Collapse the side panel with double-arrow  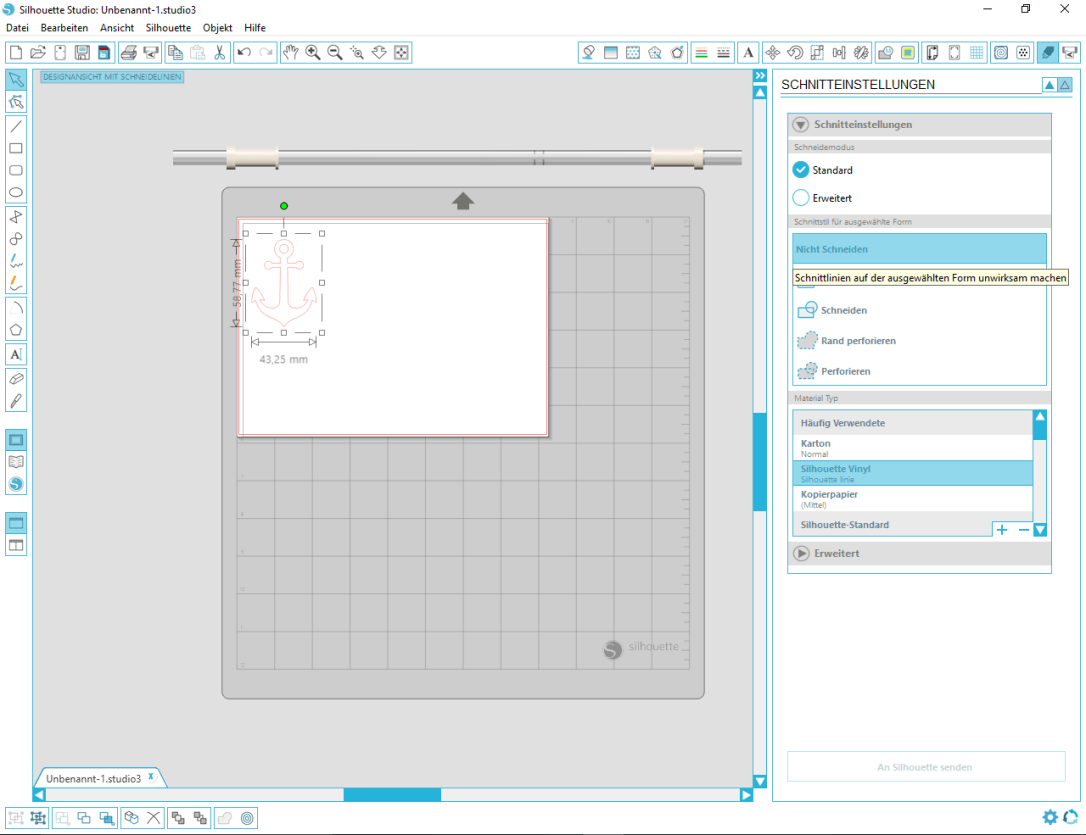(759, 76)
